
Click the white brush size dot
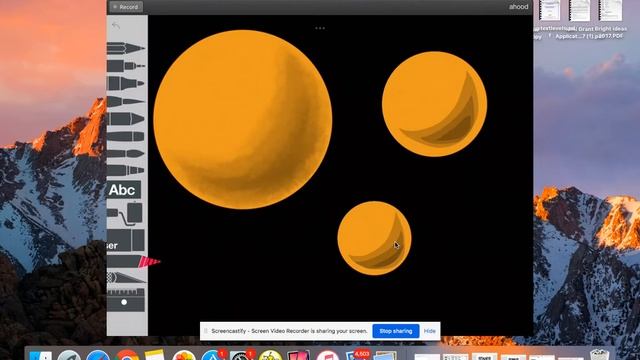124,302
